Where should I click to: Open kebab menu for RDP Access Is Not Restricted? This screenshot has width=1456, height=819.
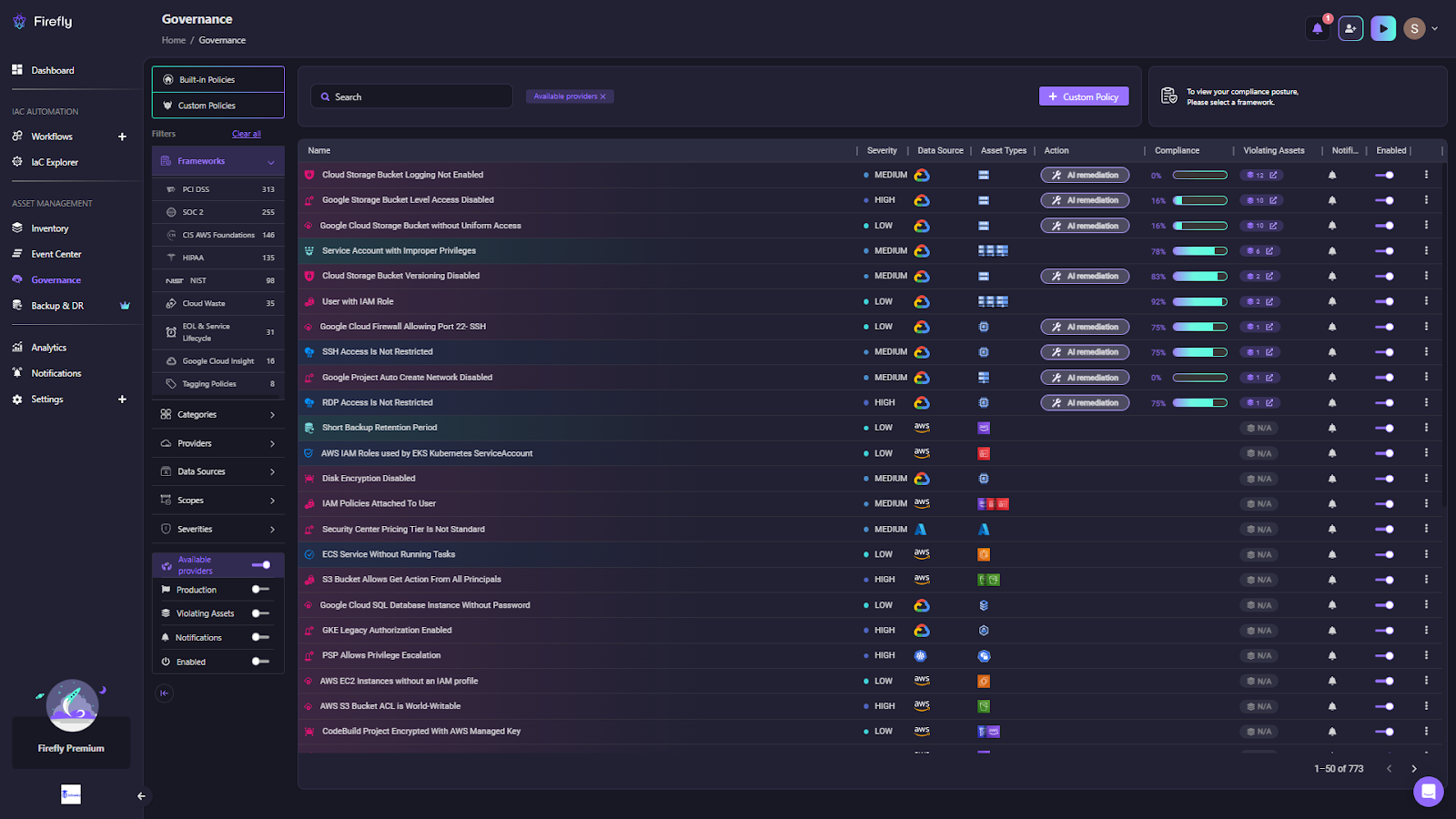[1426, 402]
